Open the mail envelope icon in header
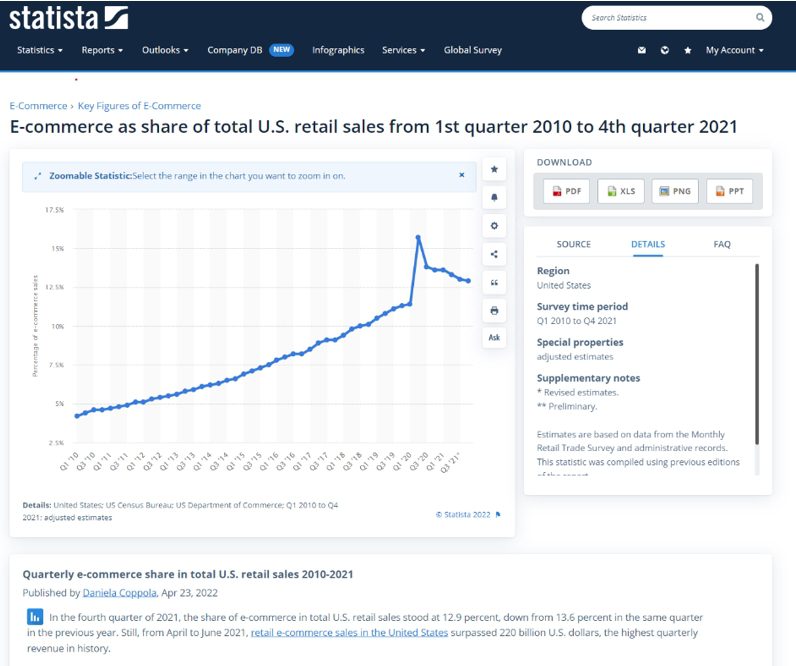796x666 pixels. [x=642, y=50]
